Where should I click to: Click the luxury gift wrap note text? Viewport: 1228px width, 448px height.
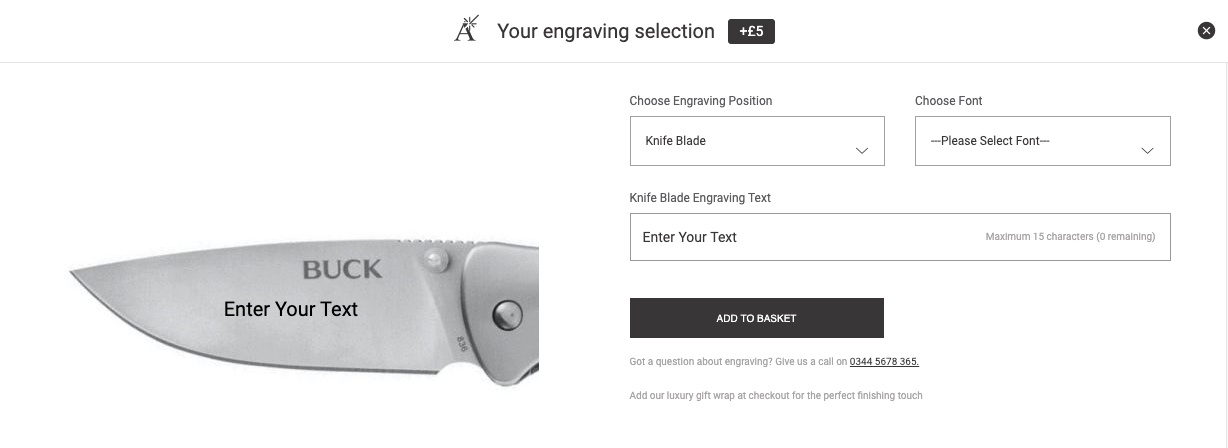[776, 396]
